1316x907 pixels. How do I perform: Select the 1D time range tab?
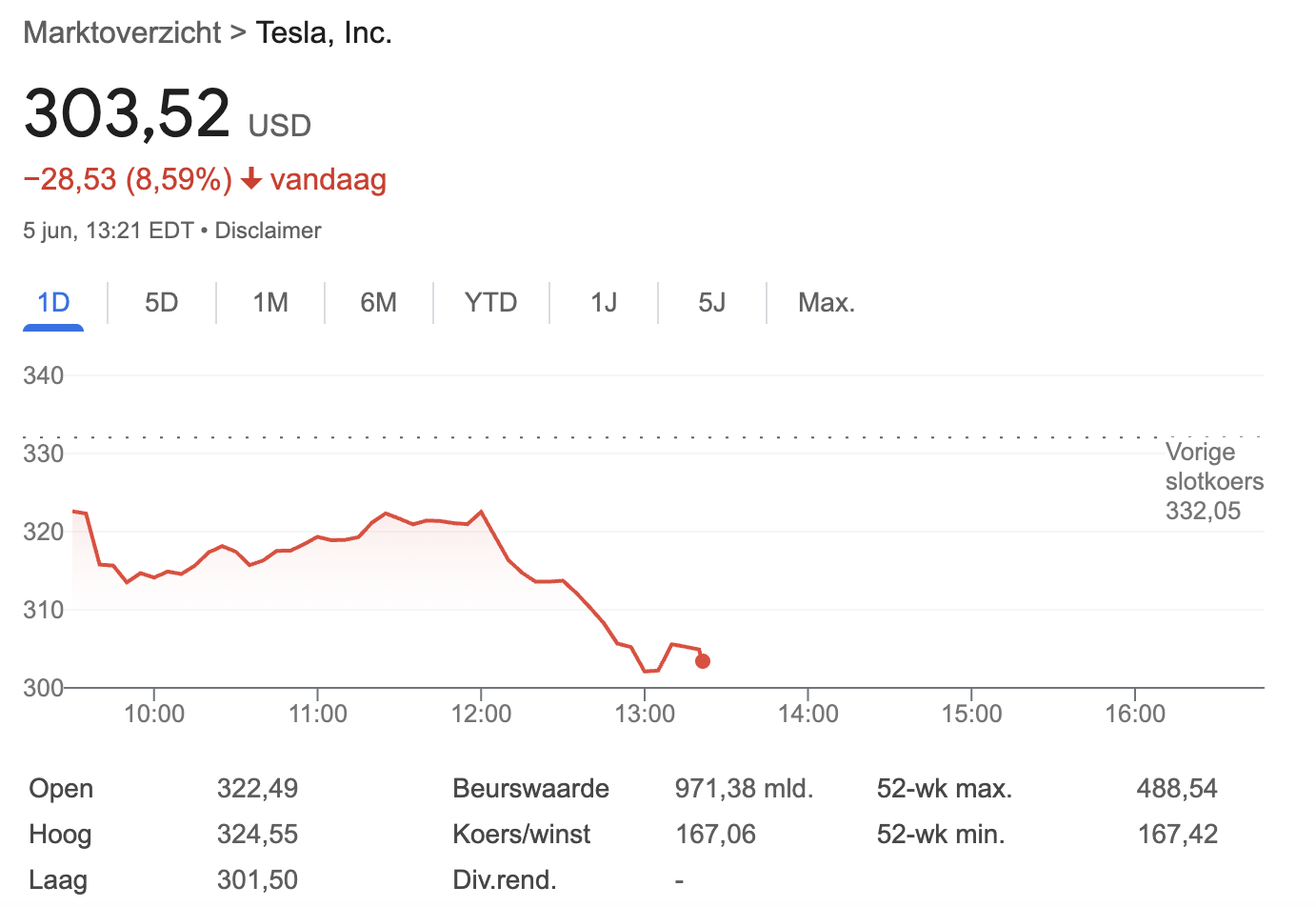pos(53,303)
